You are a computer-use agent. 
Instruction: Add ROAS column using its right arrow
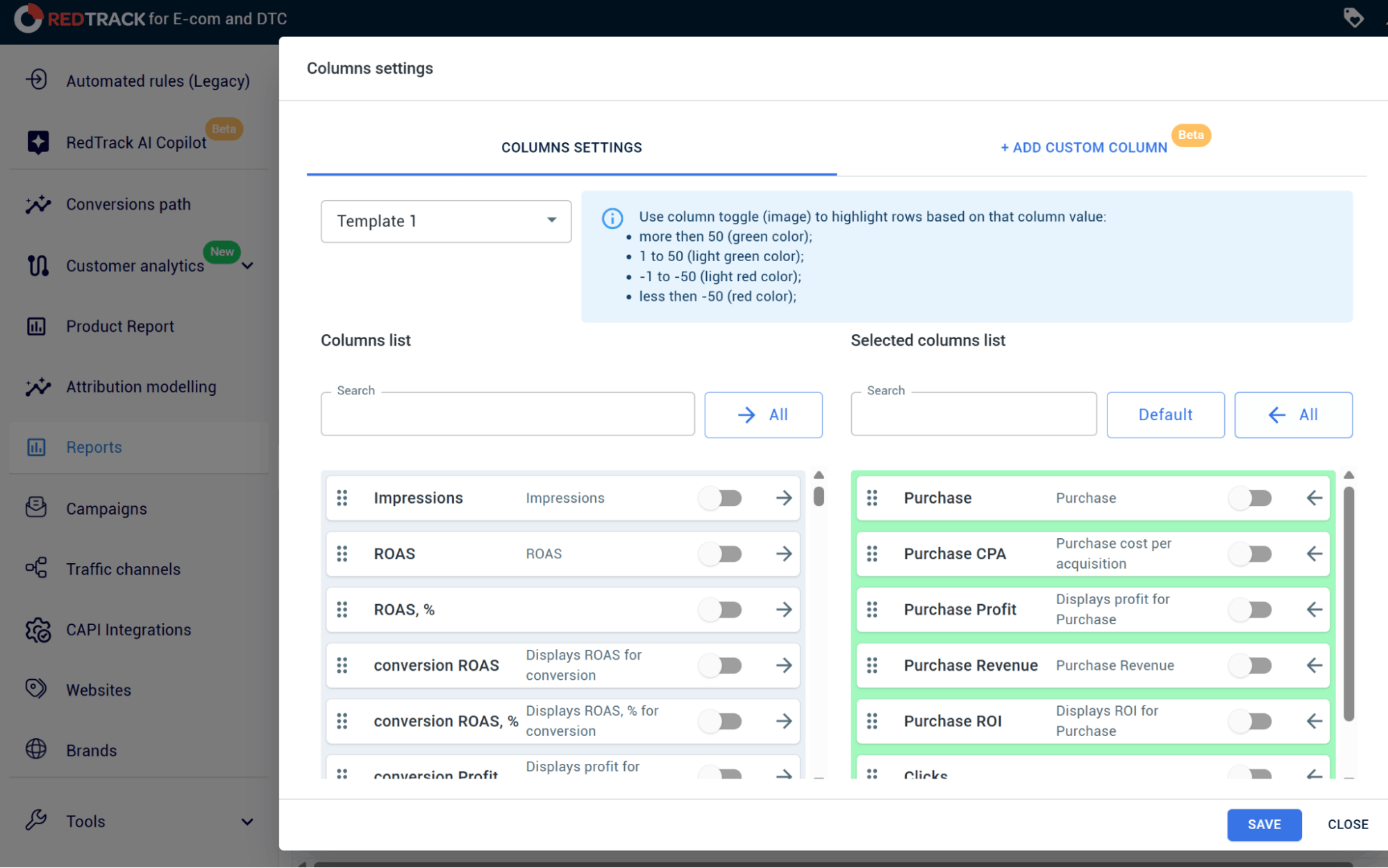[x=784, y=553]
